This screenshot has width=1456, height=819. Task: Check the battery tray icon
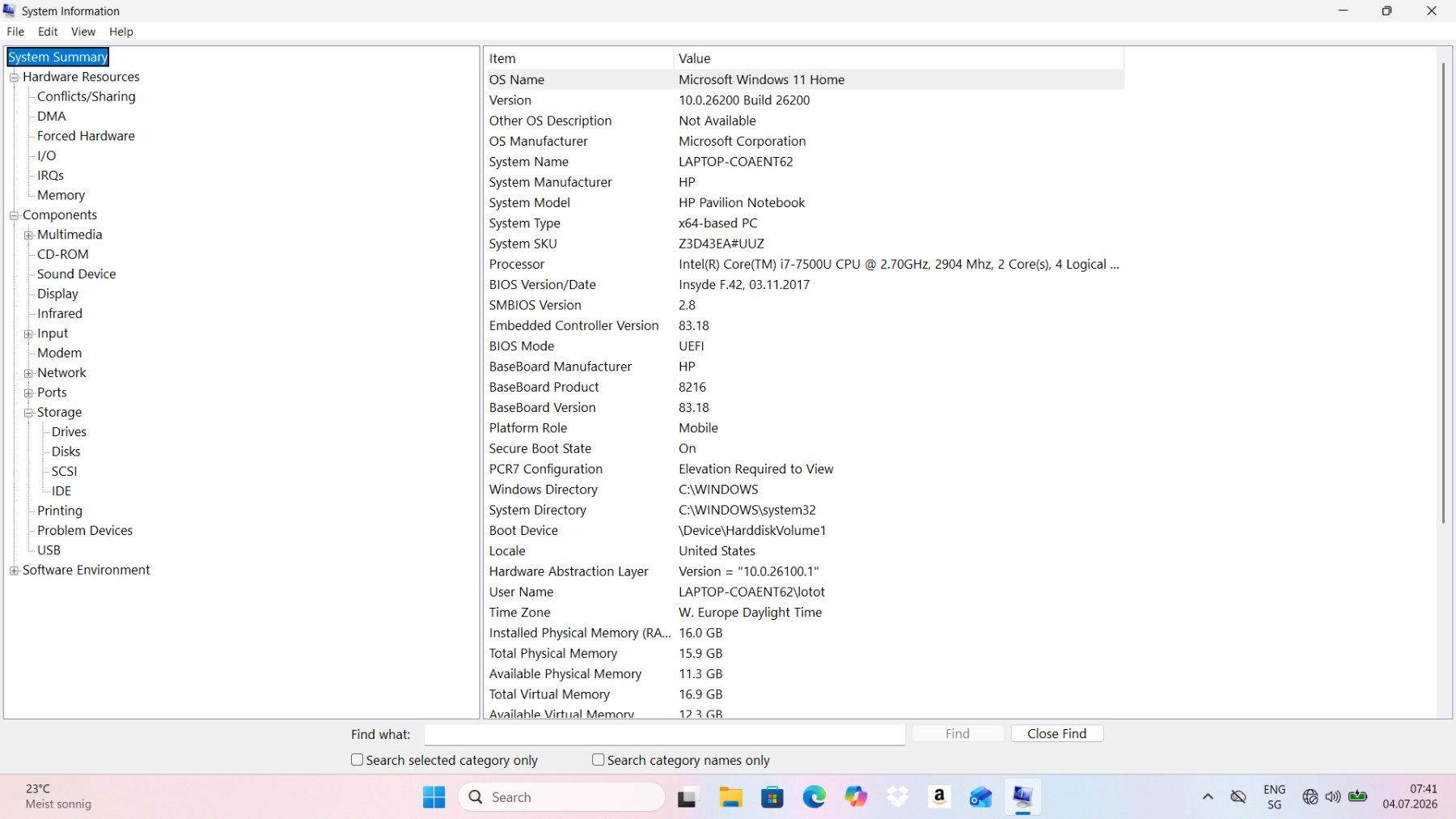point(1358,797)
